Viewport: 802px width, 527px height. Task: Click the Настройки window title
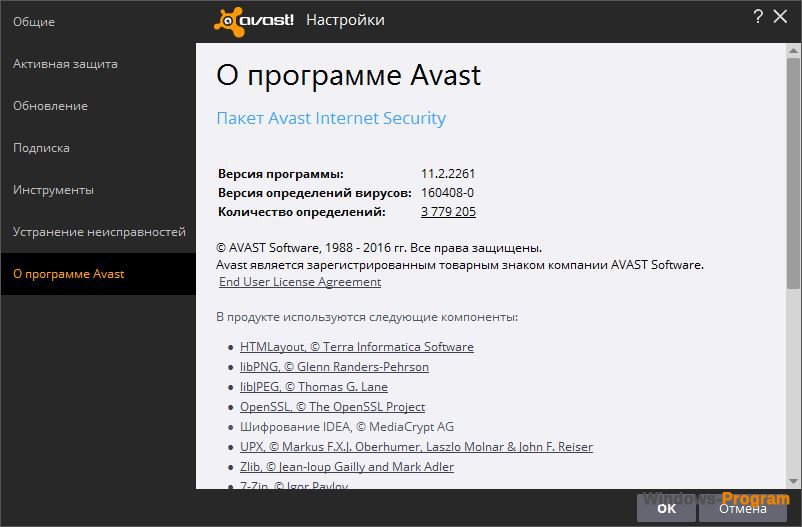click(345, 20)
